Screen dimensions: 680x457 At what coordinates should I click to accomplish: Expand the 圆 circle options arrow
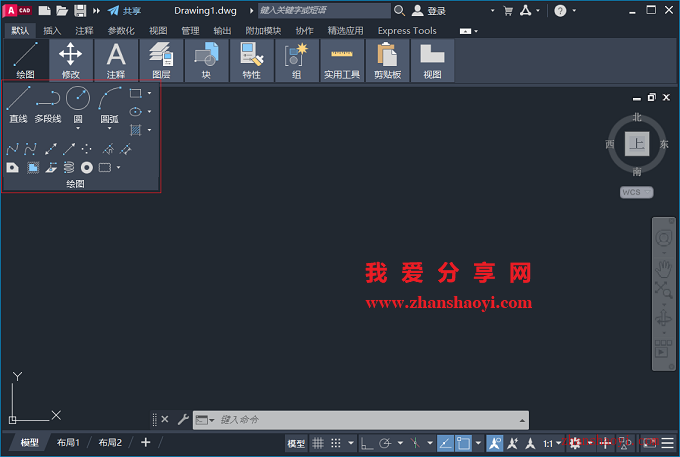(x=78, y=129)
